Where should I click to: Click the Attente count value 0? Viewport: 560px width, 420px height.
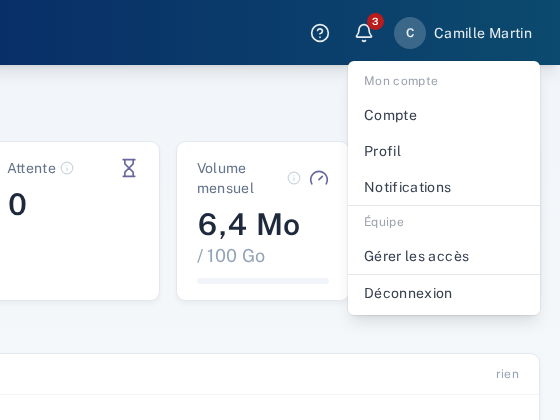pyautogui.click(x=18, y=204)
